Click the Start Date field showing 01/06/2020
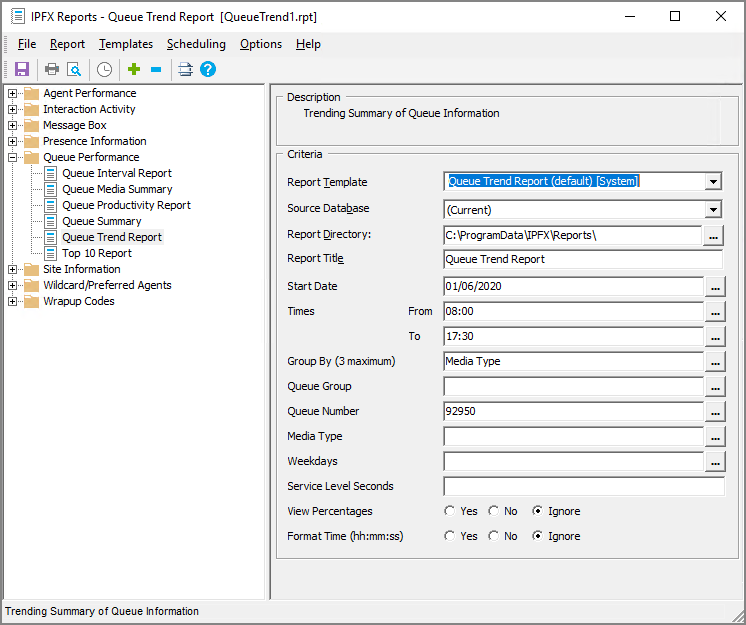Screen dimensions: 746x625 (x=573, y=286)
